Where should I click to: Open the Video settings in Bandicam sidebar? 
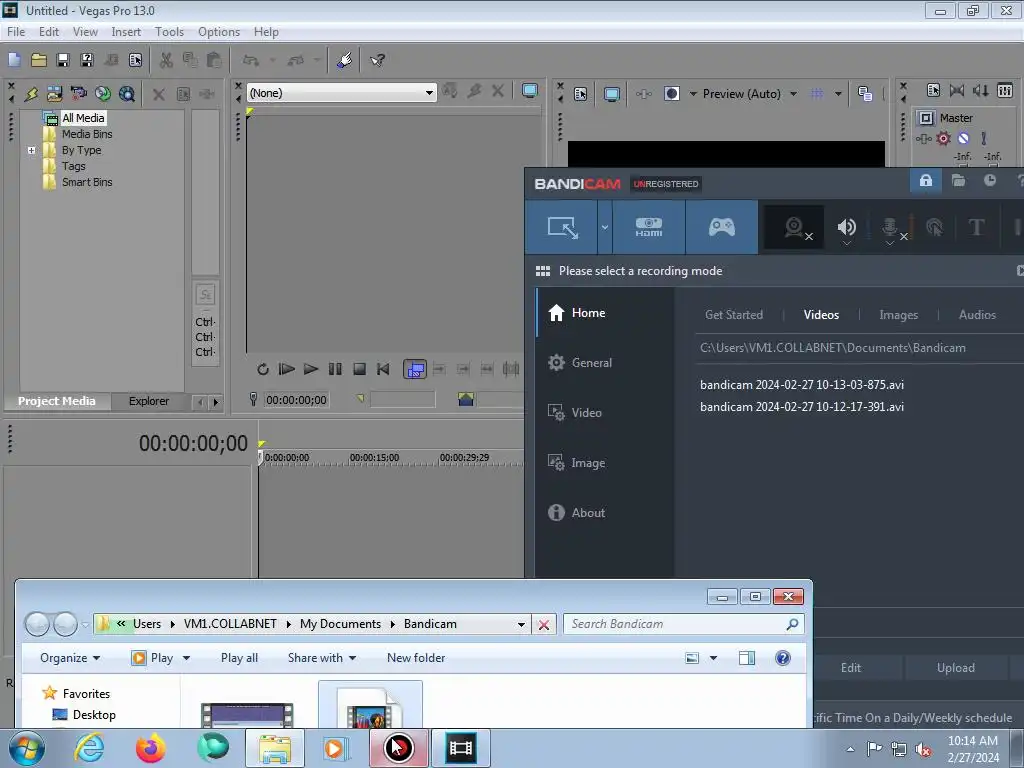(586, 413)
